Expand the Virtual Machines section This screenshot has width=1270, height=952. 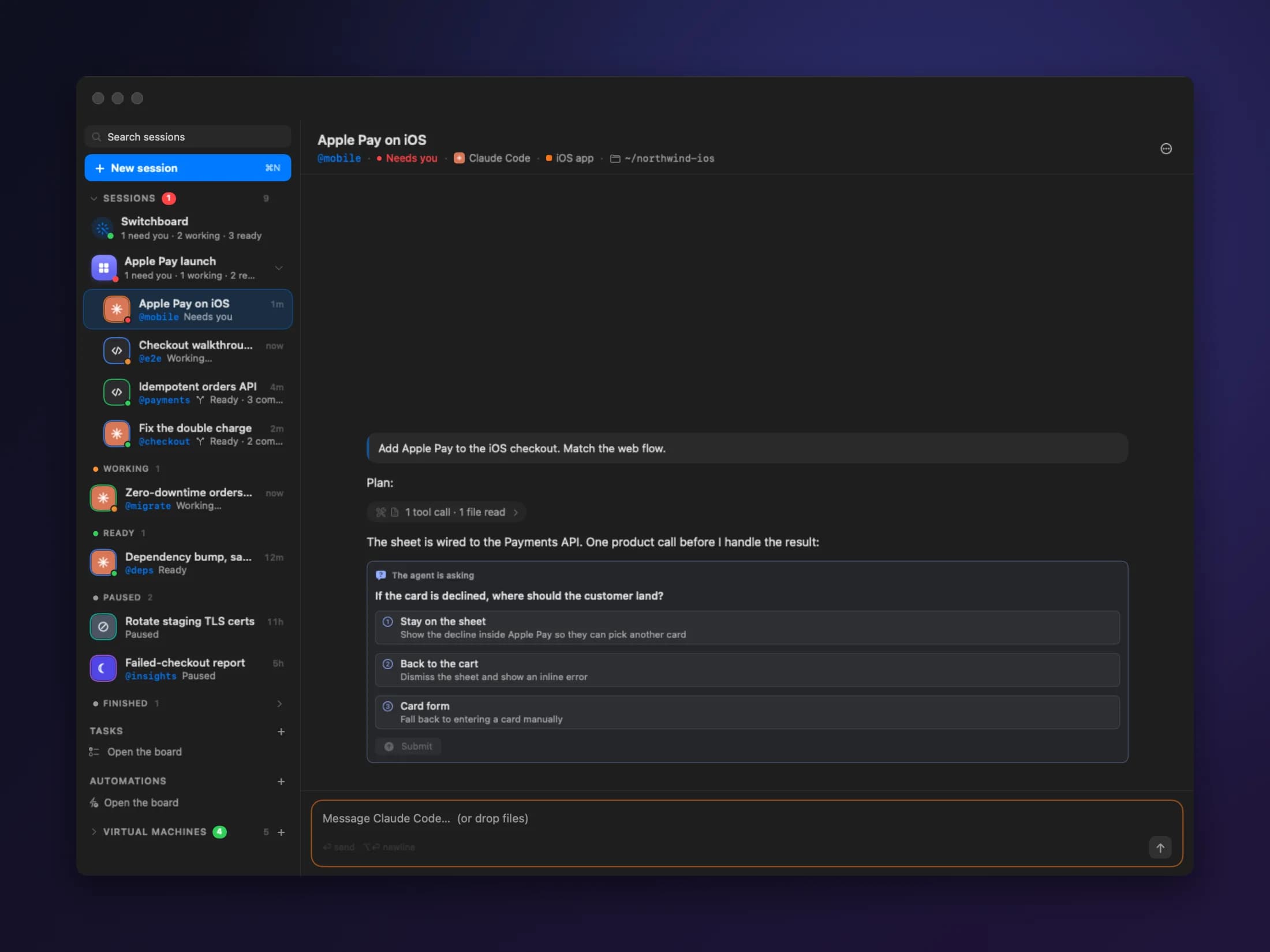coord(94,832)
